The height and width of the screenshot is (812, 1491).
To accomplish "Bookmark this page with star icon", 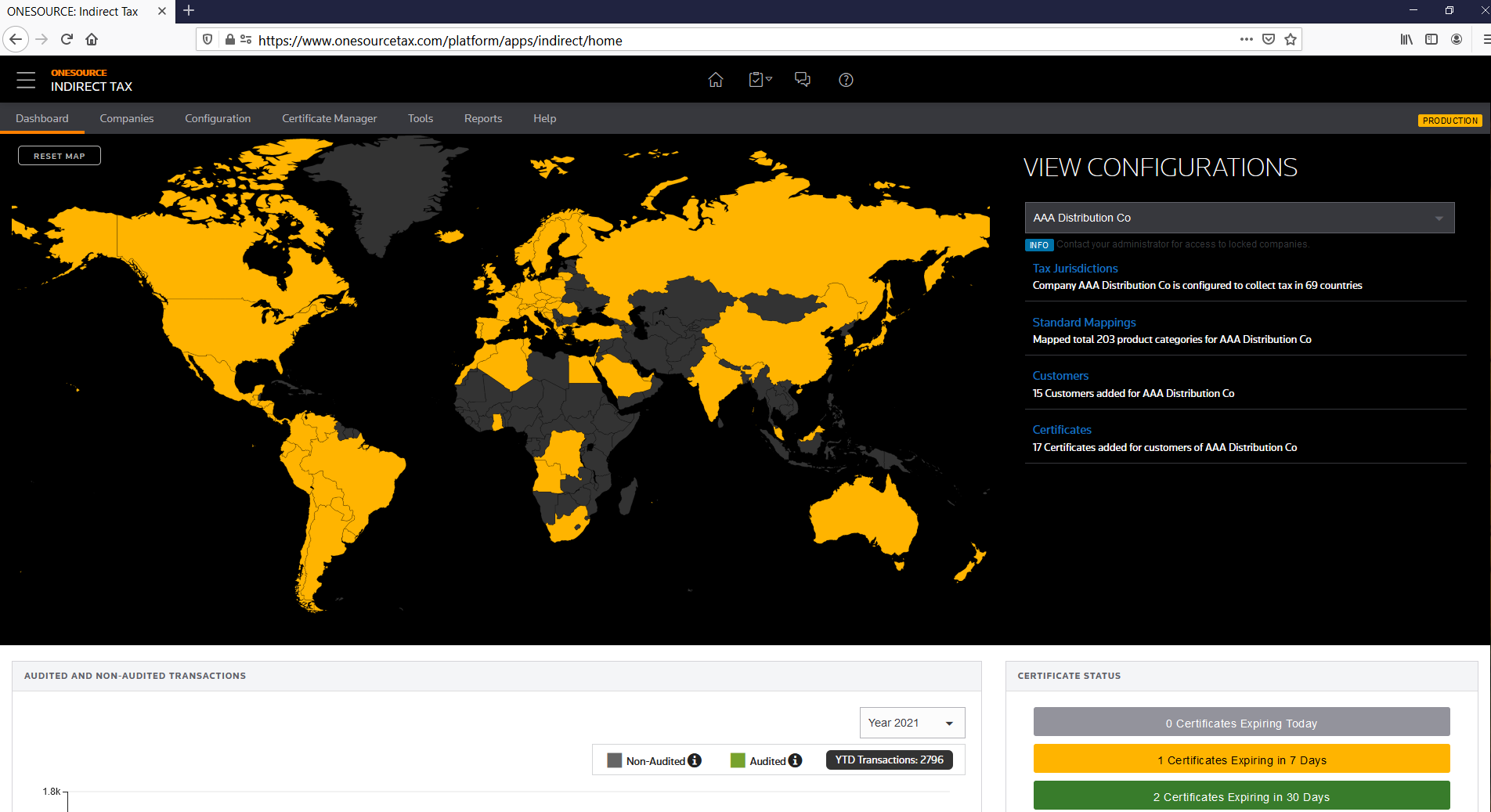I will pos(1291,39).
